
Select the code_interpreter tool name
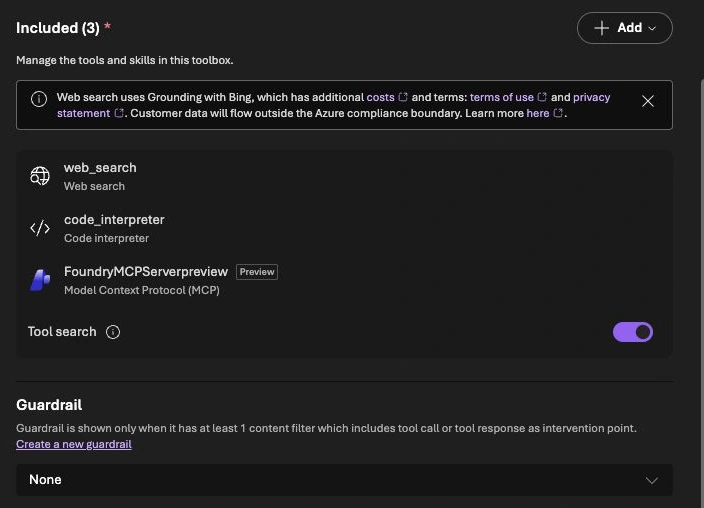[x=114, y=220]
